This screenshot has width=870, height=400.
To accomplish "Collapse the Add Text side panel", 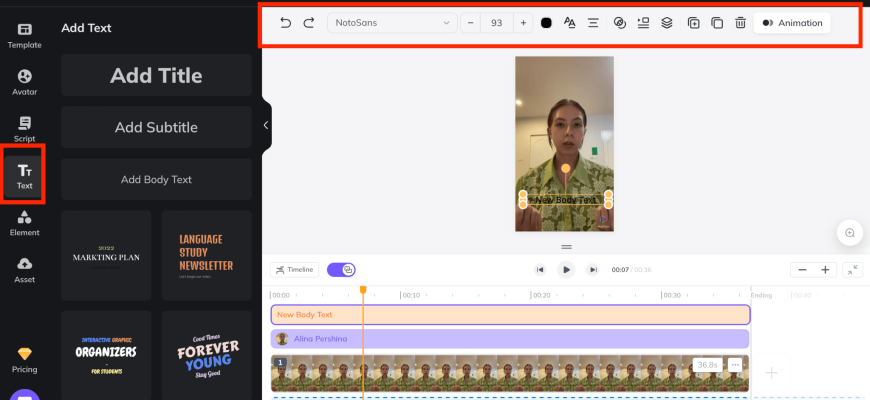I will coord(265,125).
